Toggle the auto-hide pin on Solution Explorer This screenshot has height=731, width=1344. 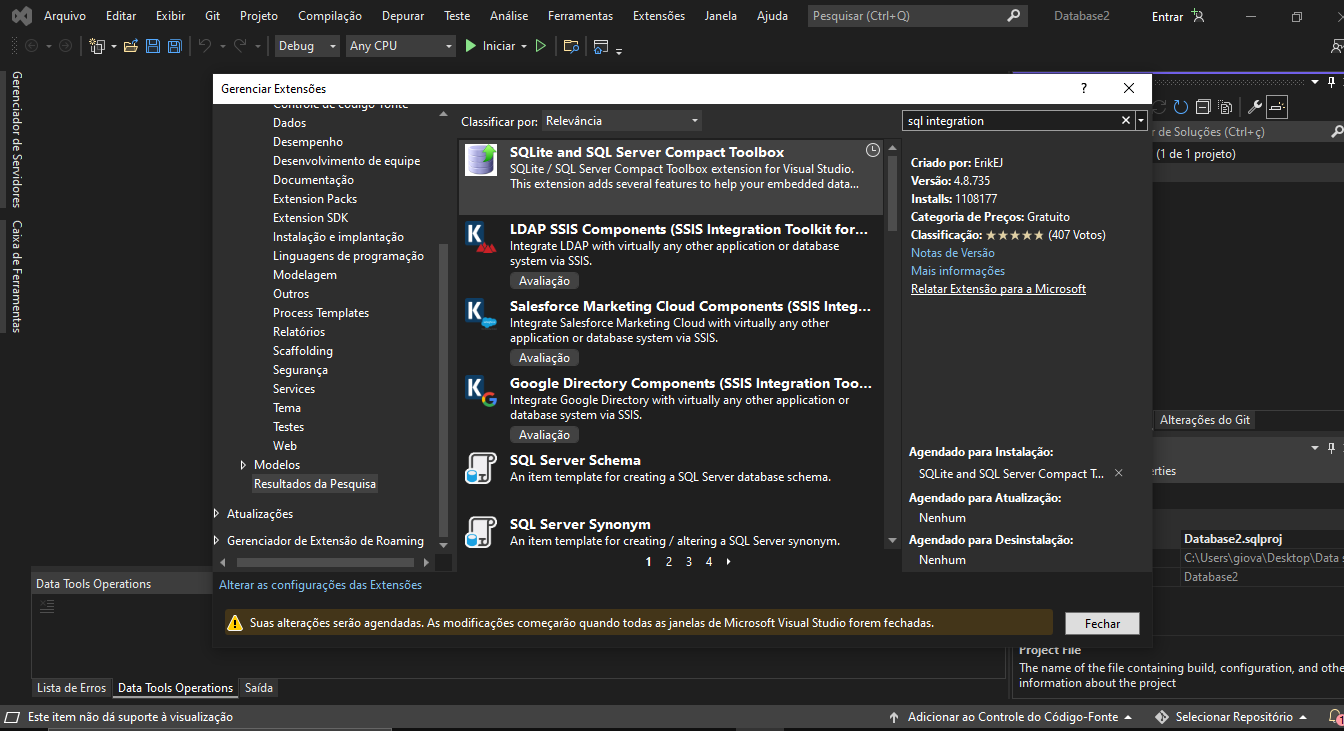click(1330, 83)
